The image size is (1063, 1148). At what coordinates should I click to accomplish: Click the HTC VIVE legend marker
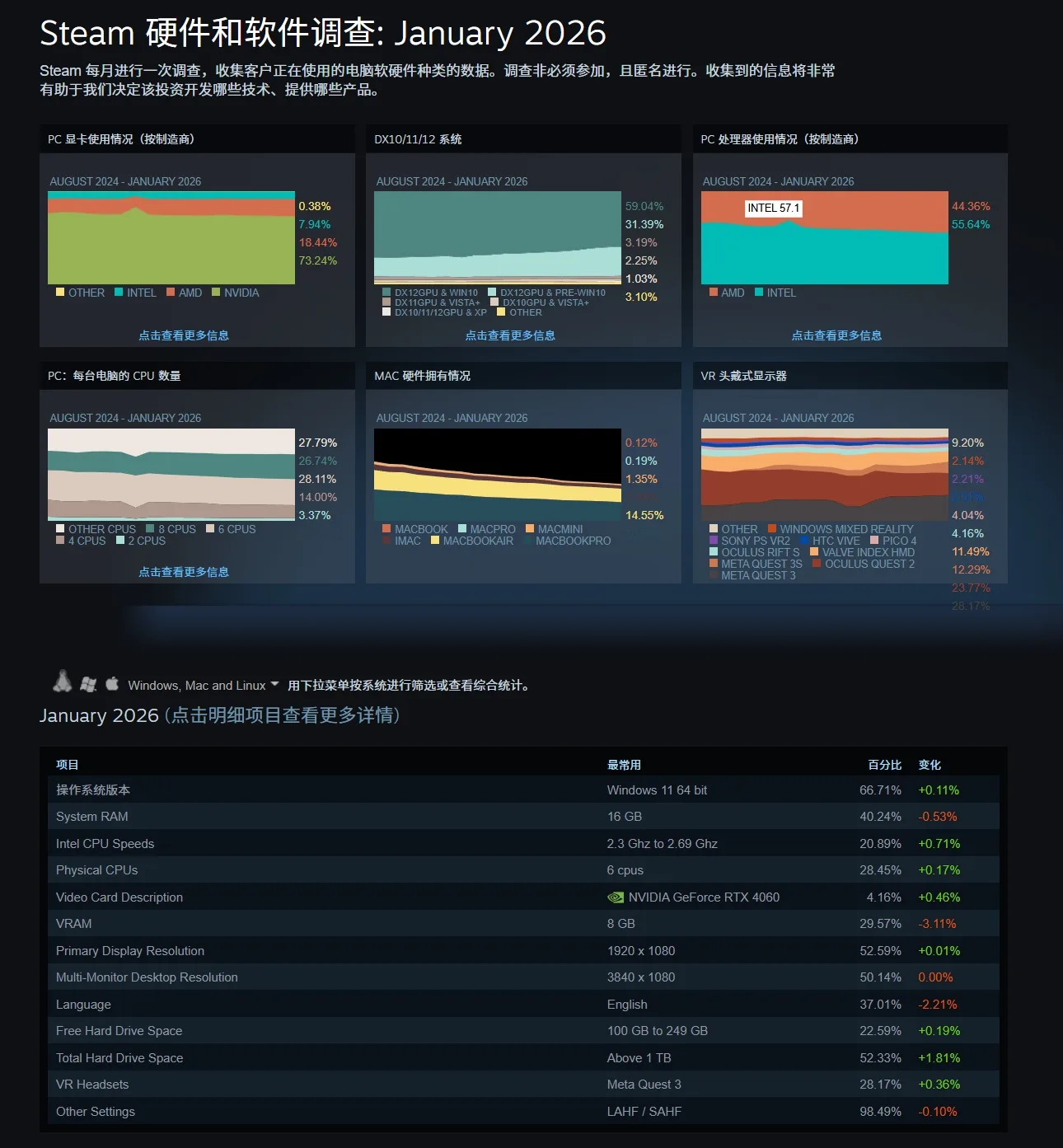coord(804,541)
